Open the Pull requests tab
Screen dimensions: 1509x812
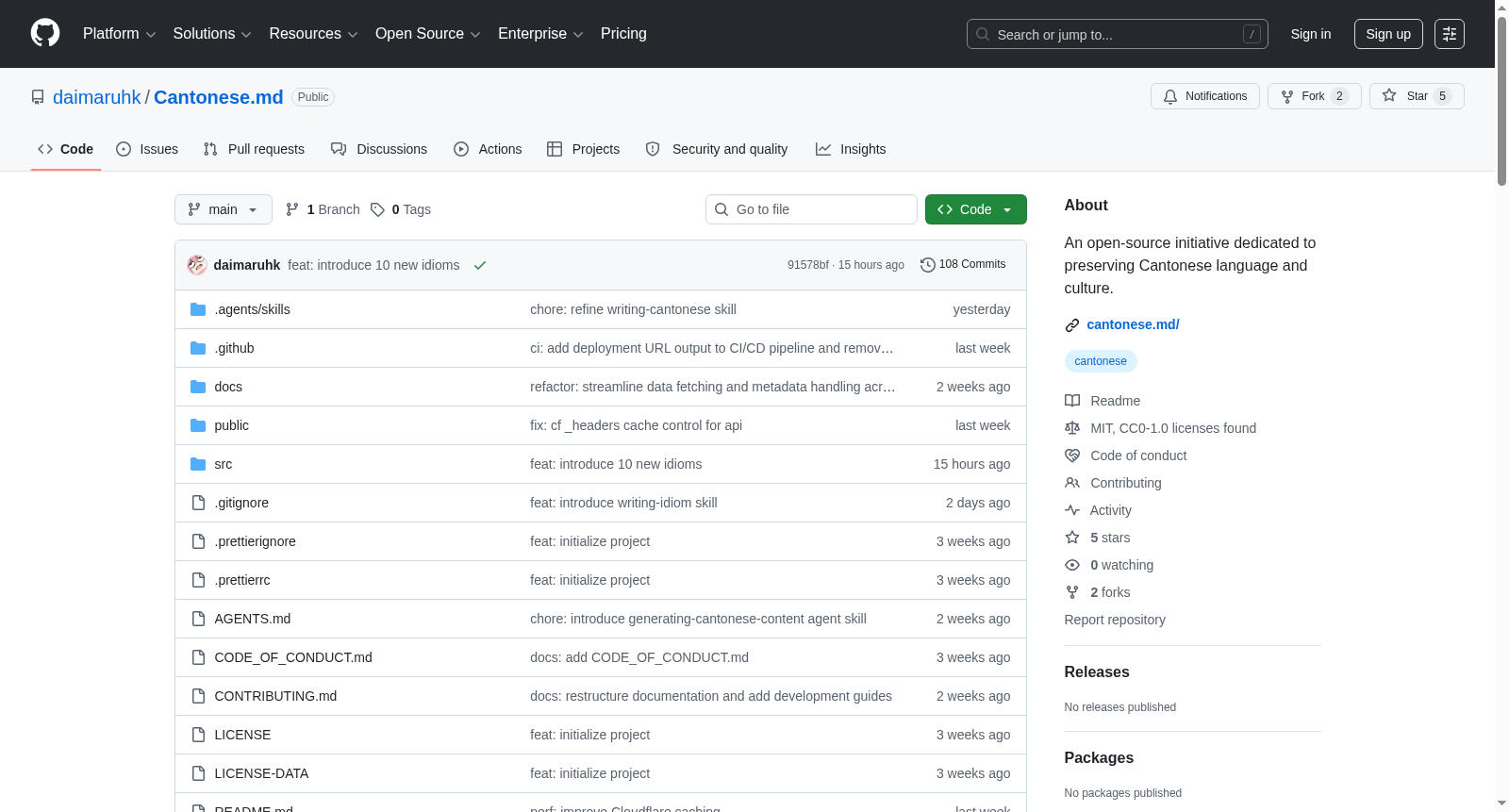[254, 149]
